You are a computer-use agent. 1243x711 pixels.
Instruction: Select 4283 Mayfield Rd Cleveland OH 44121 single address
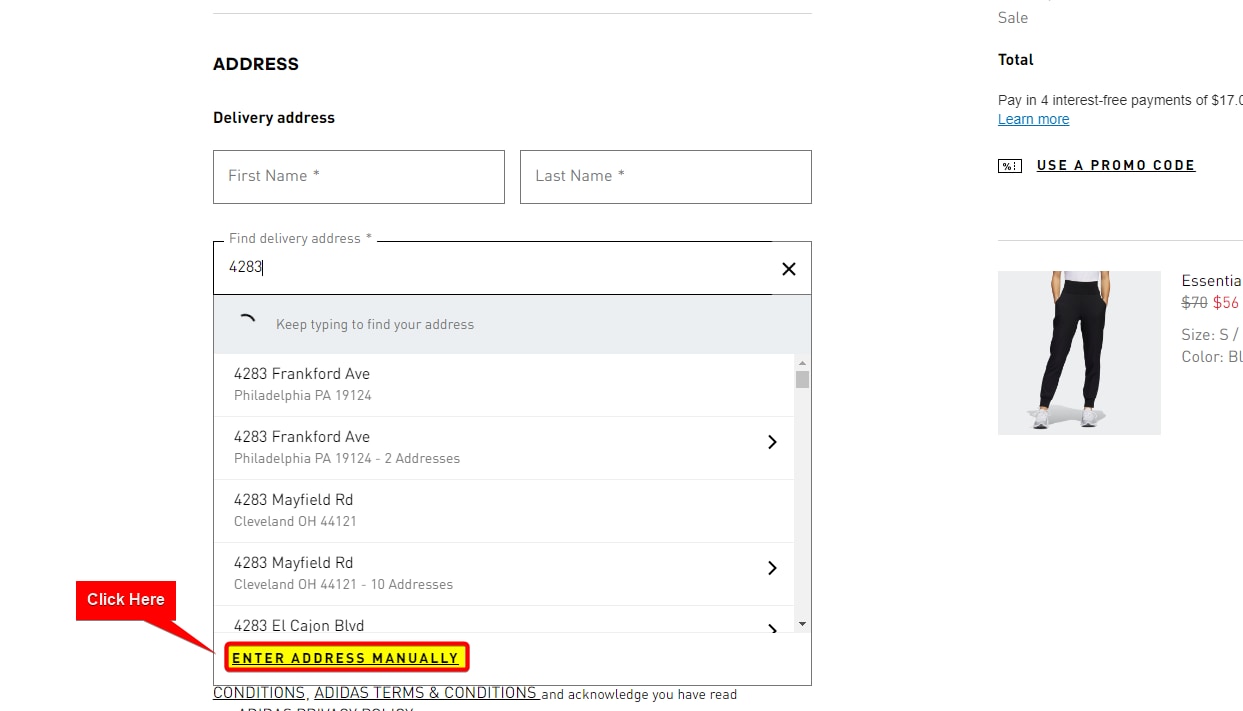pyautogui.click(x=504, y=511)
